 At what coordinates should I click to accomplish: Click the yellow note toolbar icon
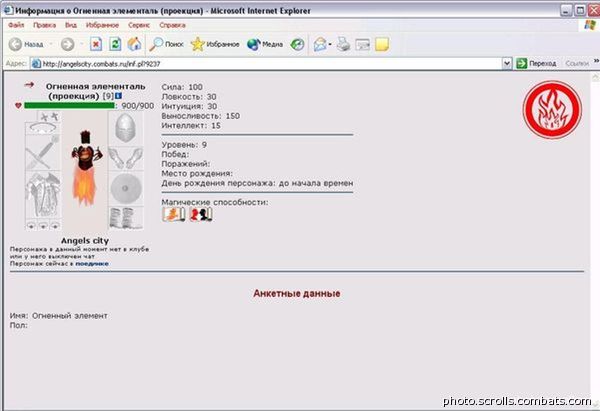[x=382, y=44]
